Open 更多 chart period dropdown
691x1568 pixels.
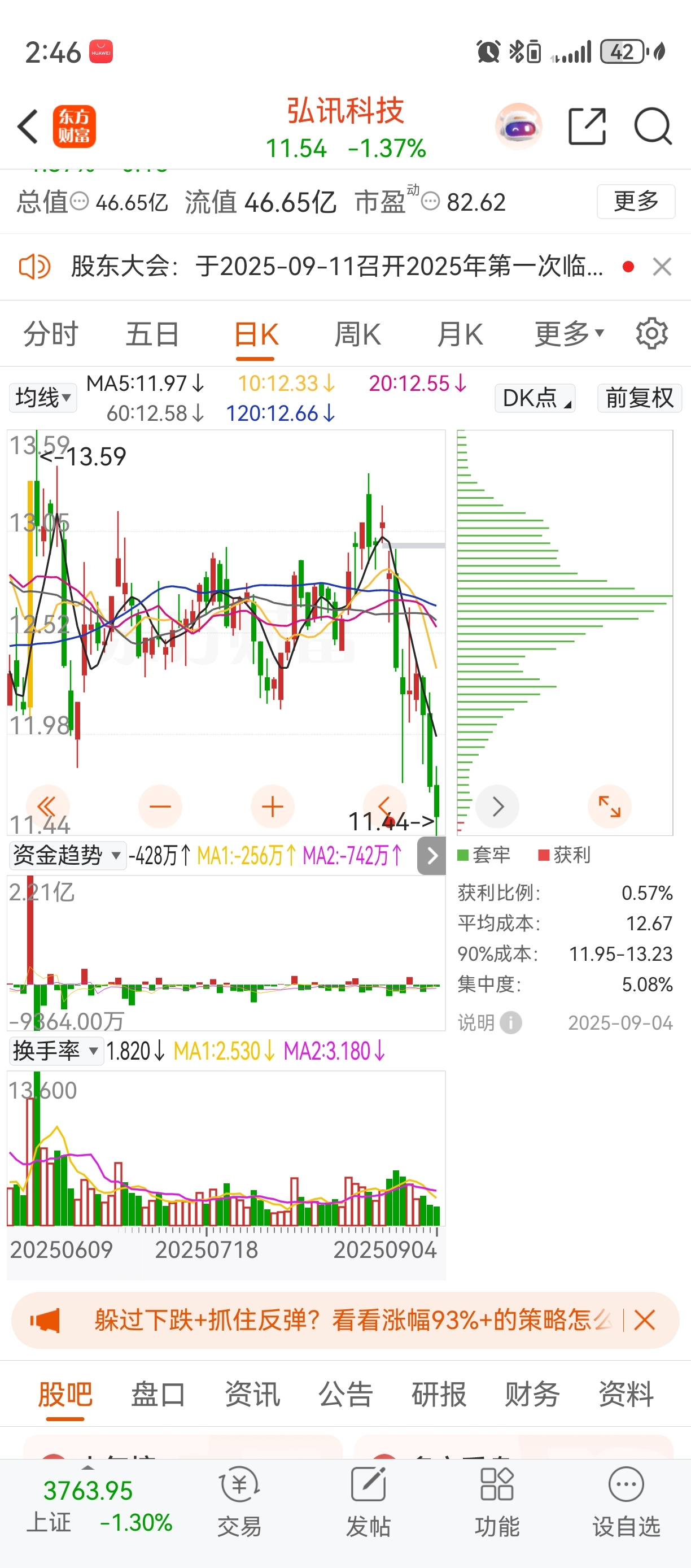[570, 334]
